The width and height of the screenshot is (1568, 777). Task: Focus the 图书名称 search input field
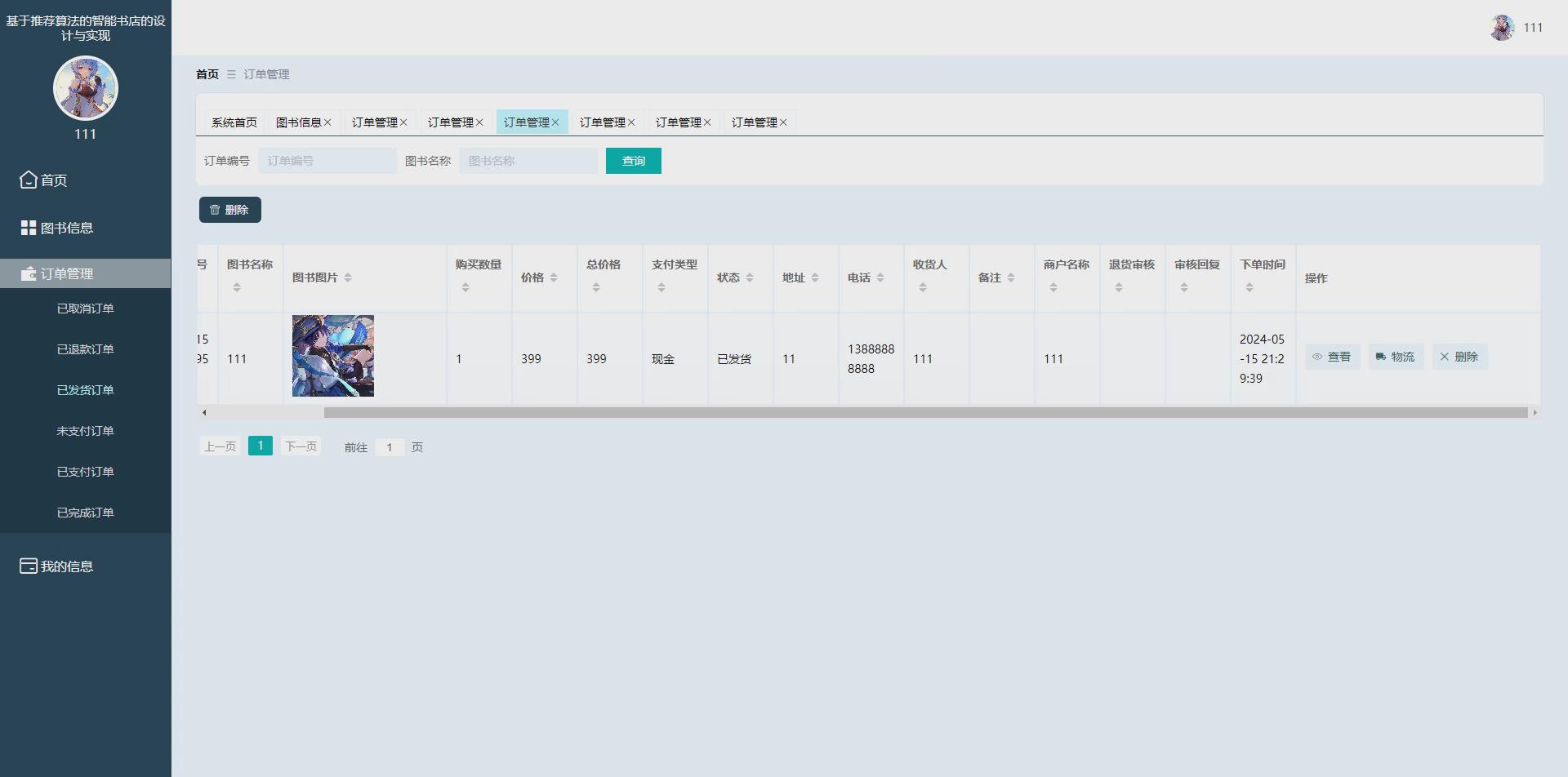click(x=528, y=161)
